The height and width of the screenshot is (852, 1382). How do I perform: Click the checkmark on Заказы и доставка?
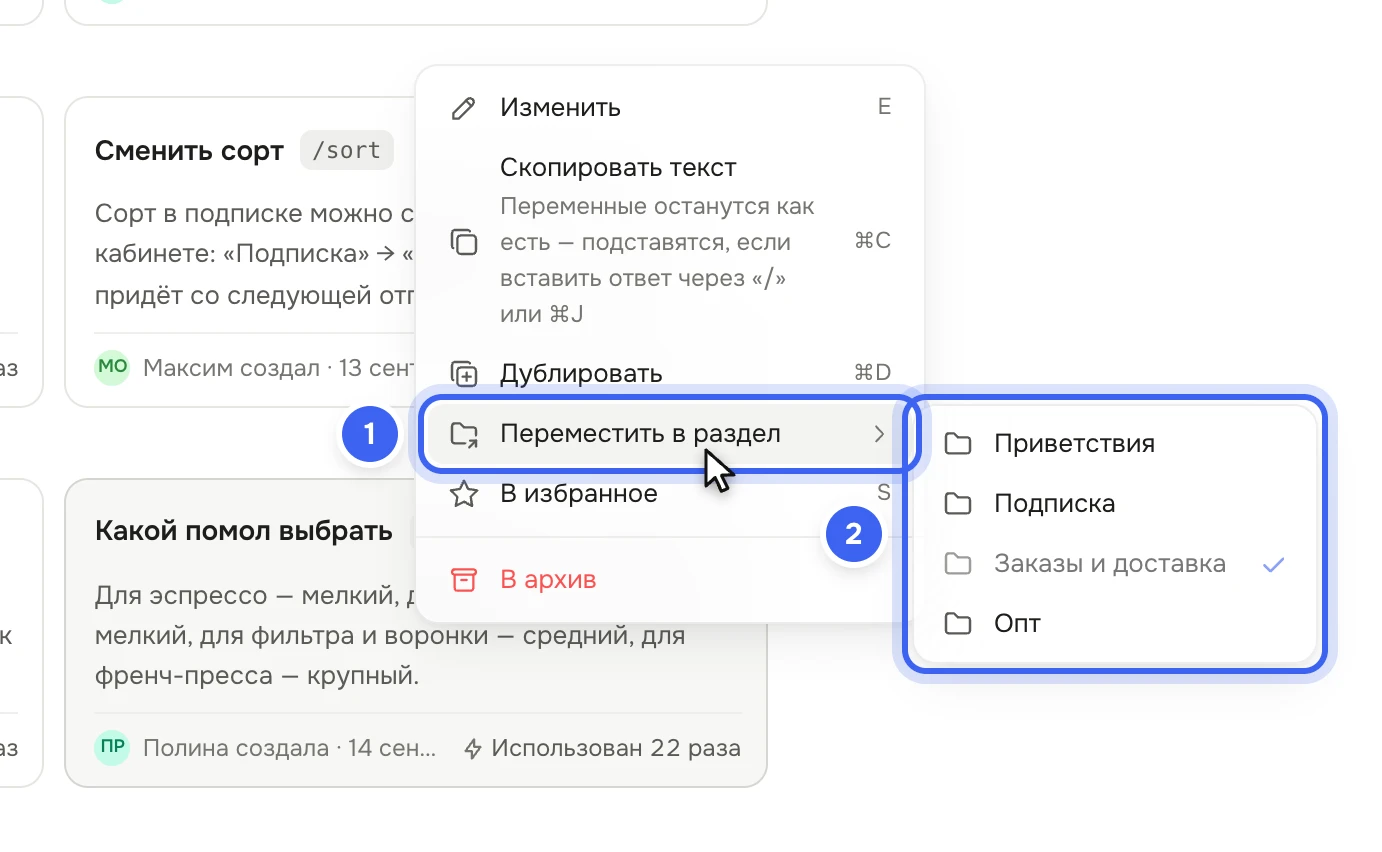tap(1273, 564)
